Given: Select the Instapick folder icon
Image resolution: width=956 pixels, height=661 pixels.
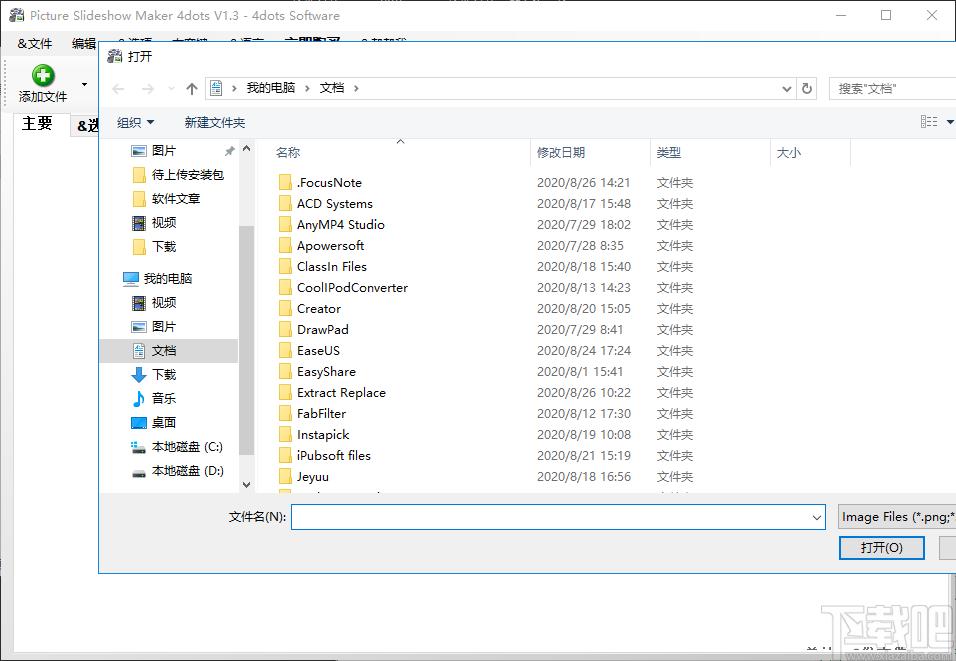Looking at the screenshot, I should pos(285,435).
